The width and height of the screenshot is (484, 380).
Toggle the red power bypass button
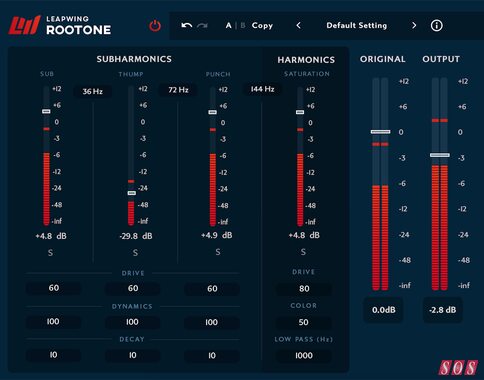[x=155, y=26]
